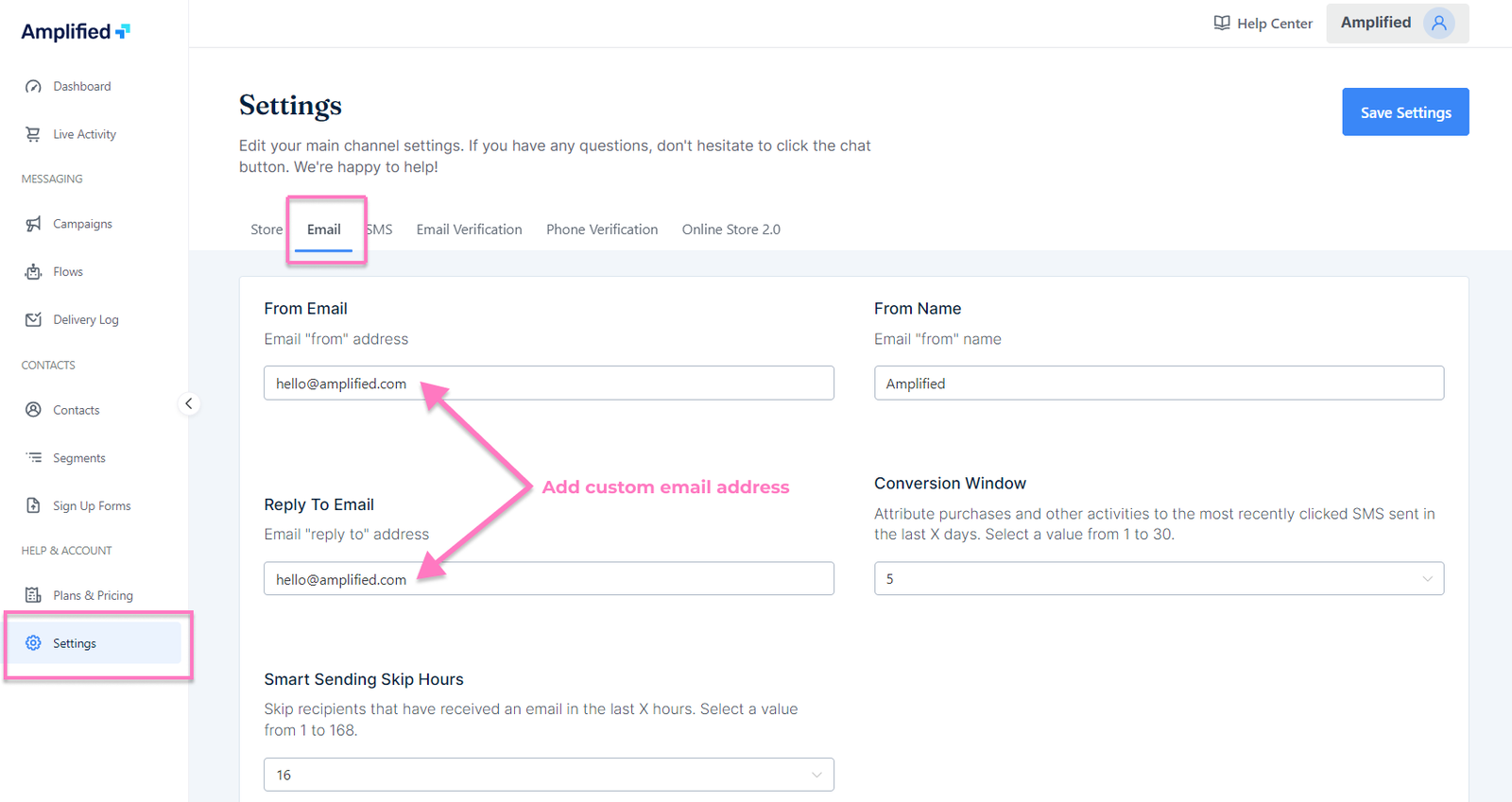Screen dimensions: 1512x802
Task: Click the Delivery Log envelope icon
Action: click(33, 319)
